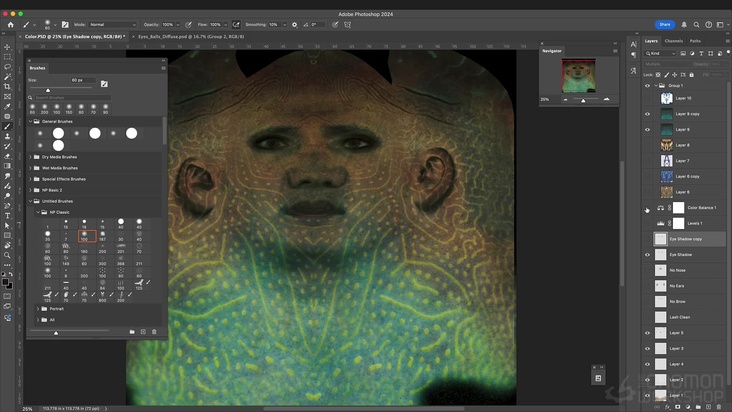Collapse the General Brushes group

[31, 121]
